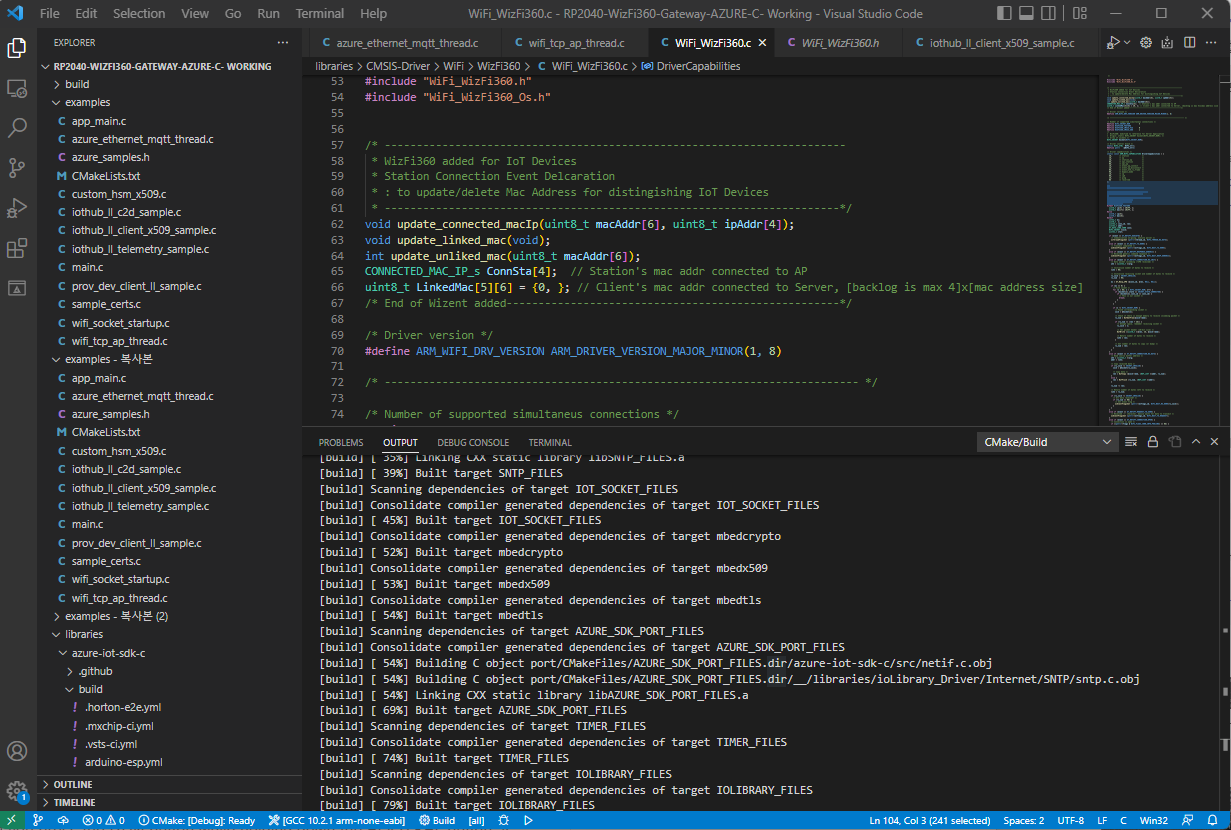
Task: Open the Accounts menu icon
Action: 17,751
